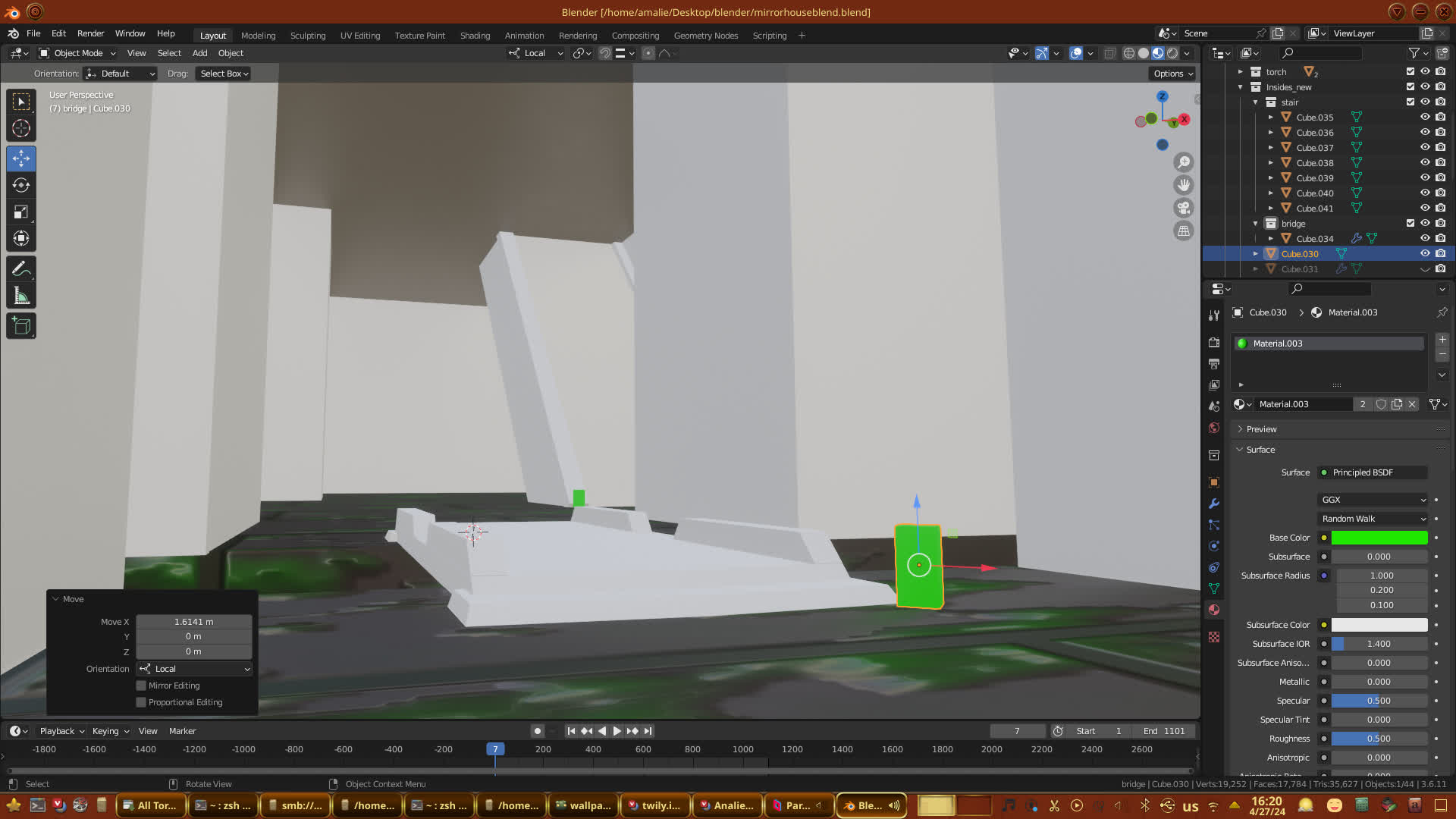The width and height of the screenshot is (1456, 819).
Task: Open the Render menu
Action: pyautogui.click(x=90, y=33)
